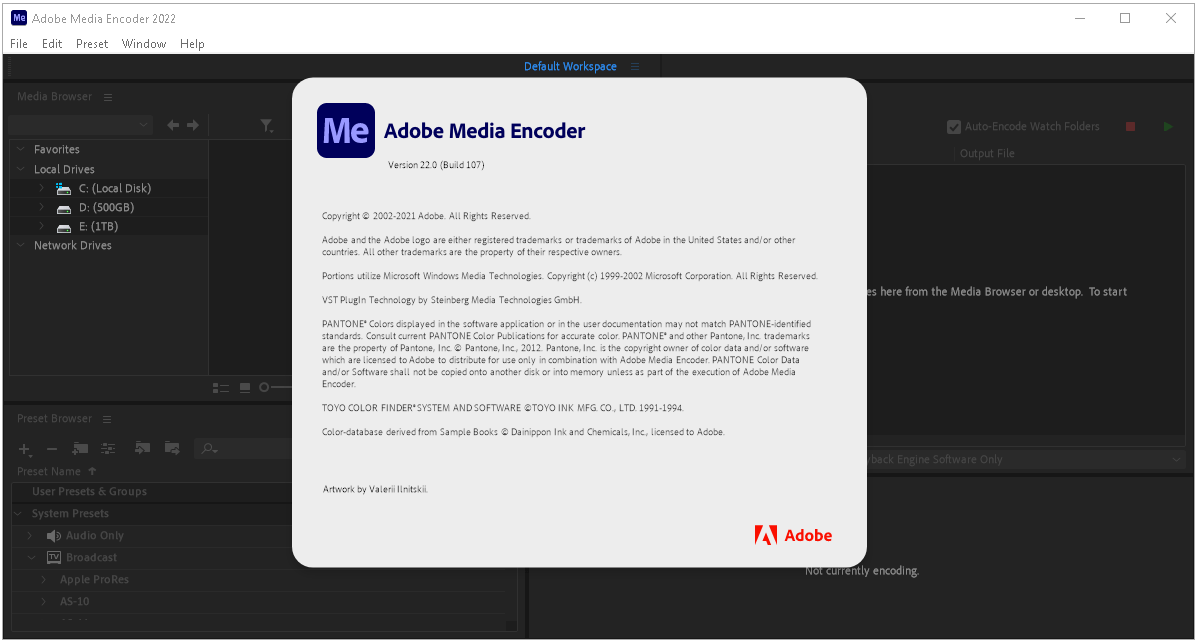The image size is (1197, 642).
Task: Select the E: drive icon
Action: (64, 227)
